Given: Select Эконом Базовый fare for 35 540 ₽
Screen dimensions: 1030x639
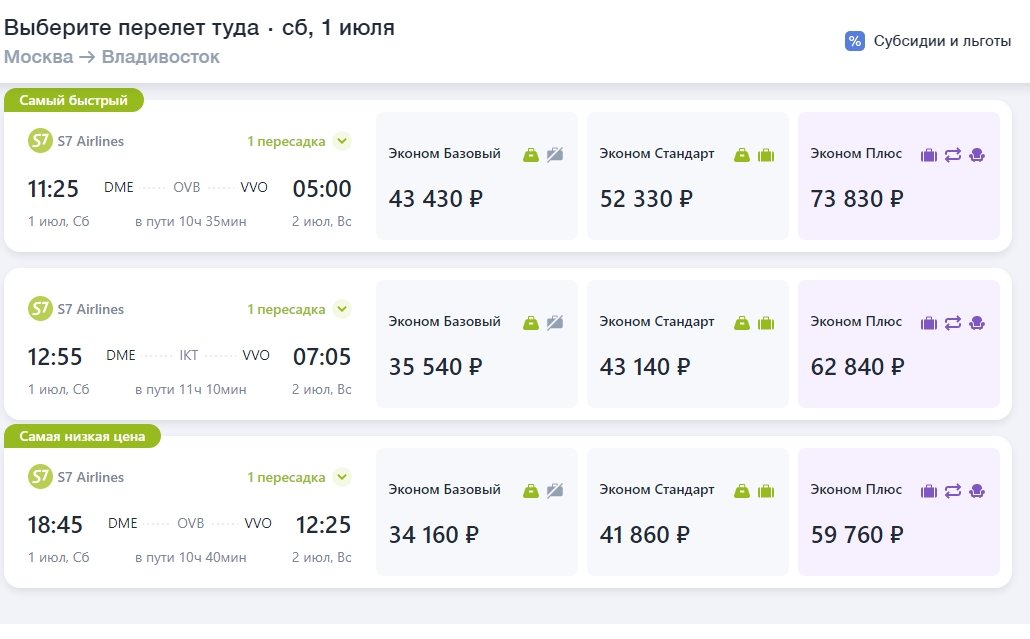Looking at the screenshot, I should [x=476, y=344].
